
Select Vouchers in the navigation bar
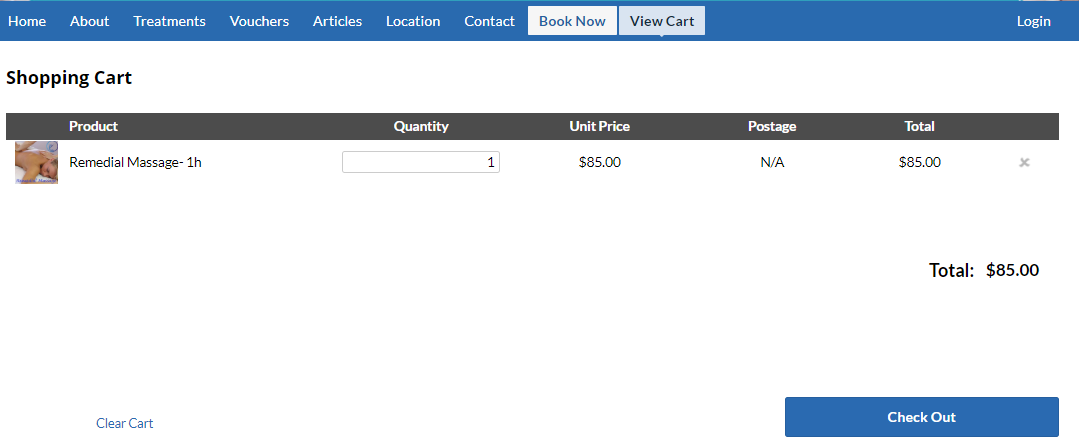259,21
